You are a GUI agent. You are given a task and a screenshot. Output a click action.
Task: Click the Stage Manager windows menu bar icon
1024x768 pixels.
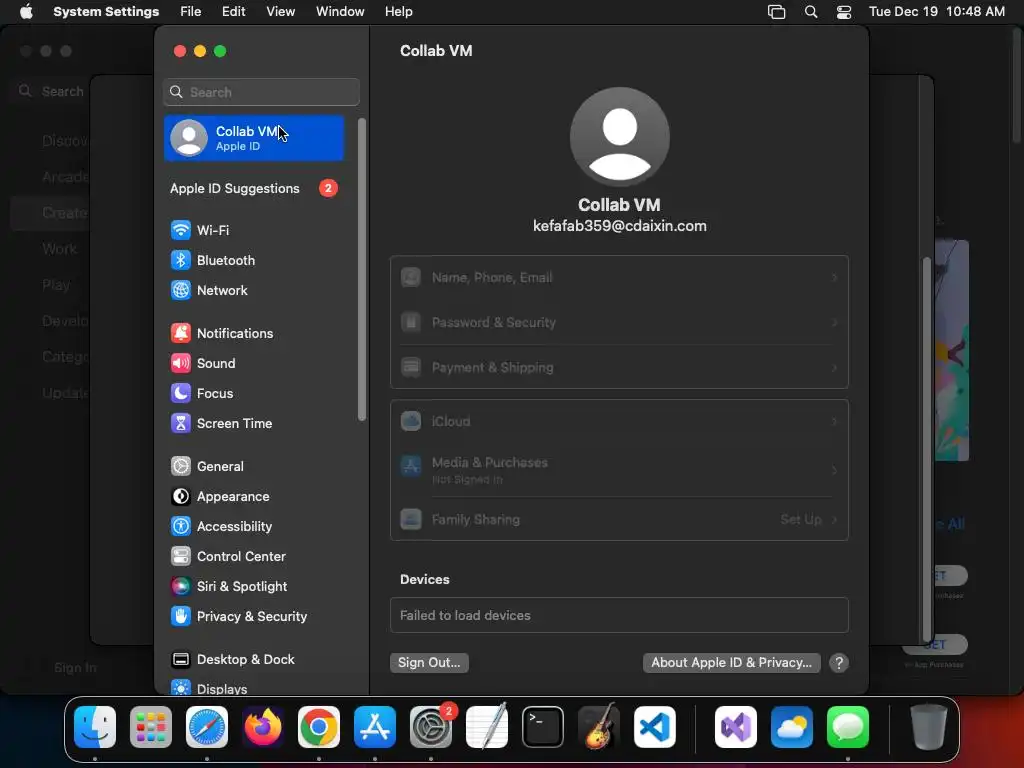click(776, 12)
